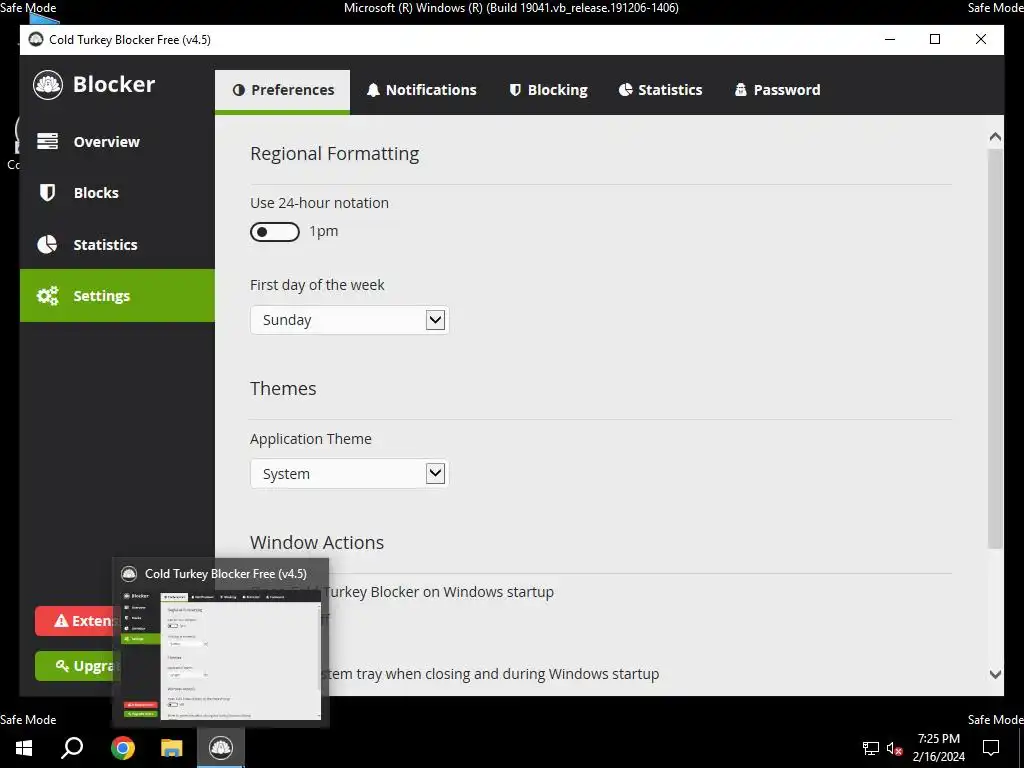The image size is (1024, 768).
Task: Click the Themes section heading
Action: tap(283, 389)
